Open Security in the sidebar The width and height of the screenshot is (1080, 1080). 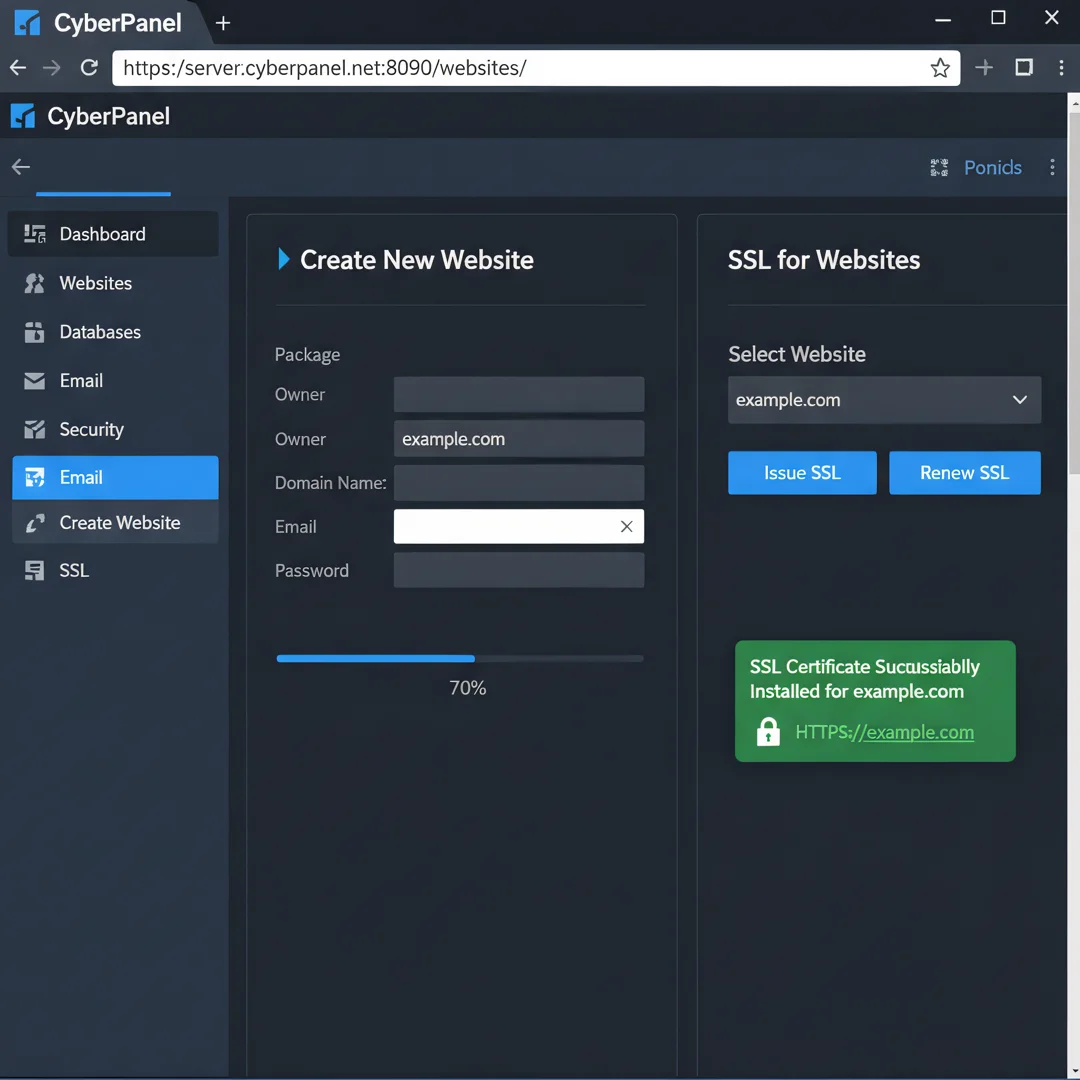click(113, 429)
